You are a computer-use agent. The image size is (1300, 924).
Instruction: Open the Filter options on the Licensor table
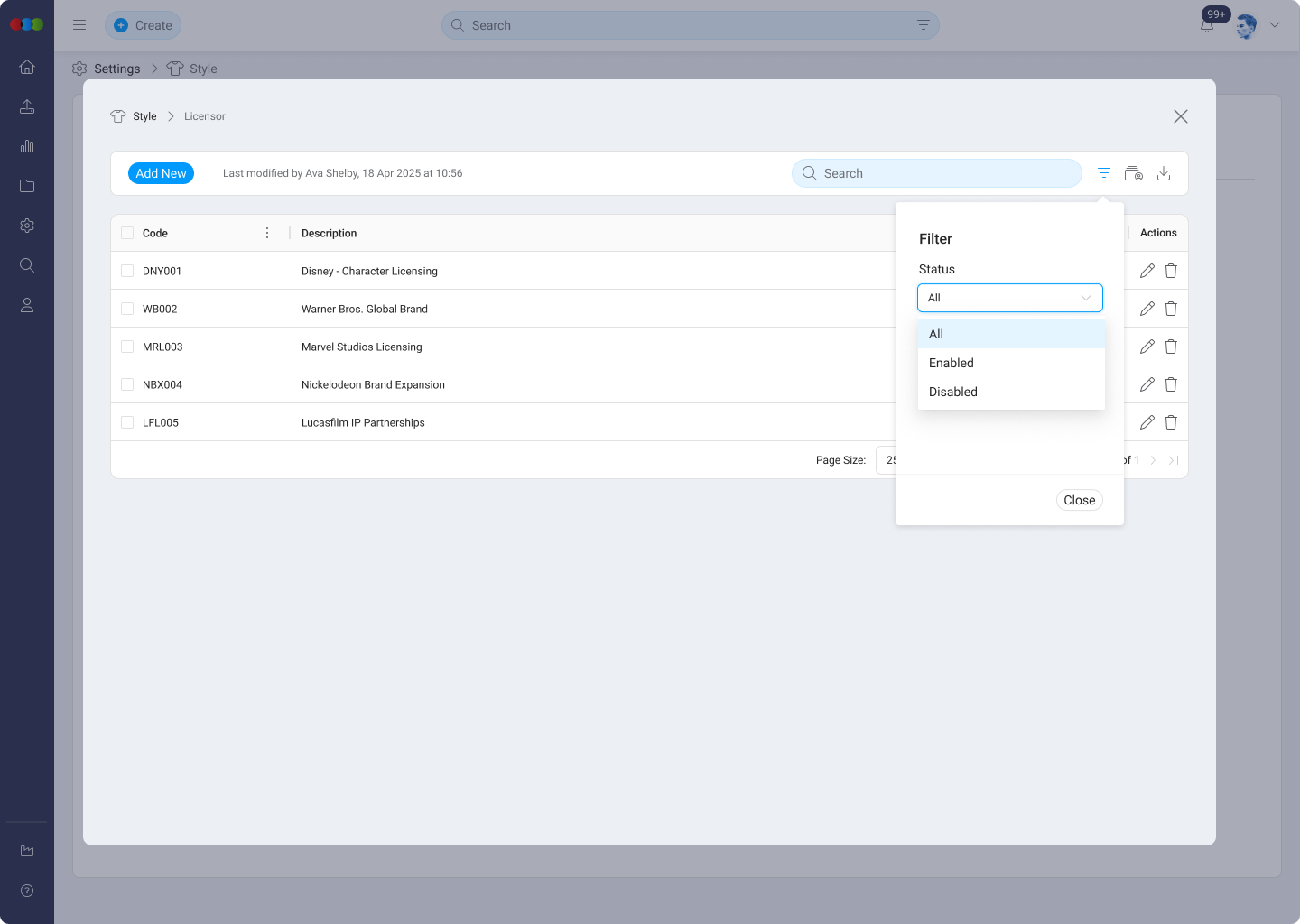coord(1103,172)
